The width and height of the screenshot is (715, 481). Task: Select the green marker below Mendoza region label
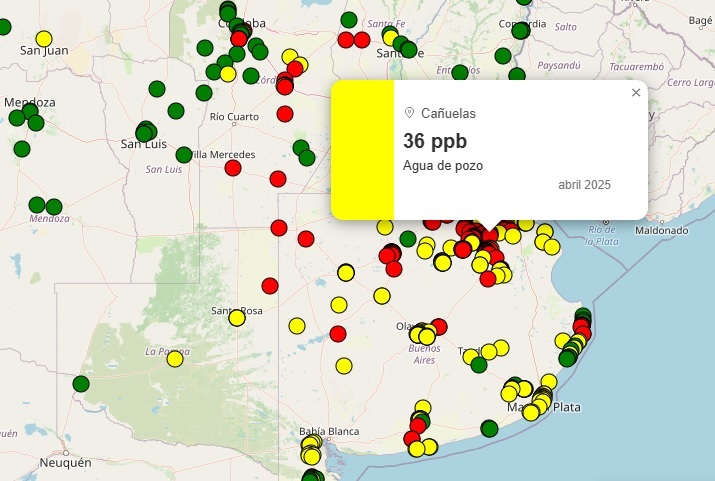click(x=54, y=207)
